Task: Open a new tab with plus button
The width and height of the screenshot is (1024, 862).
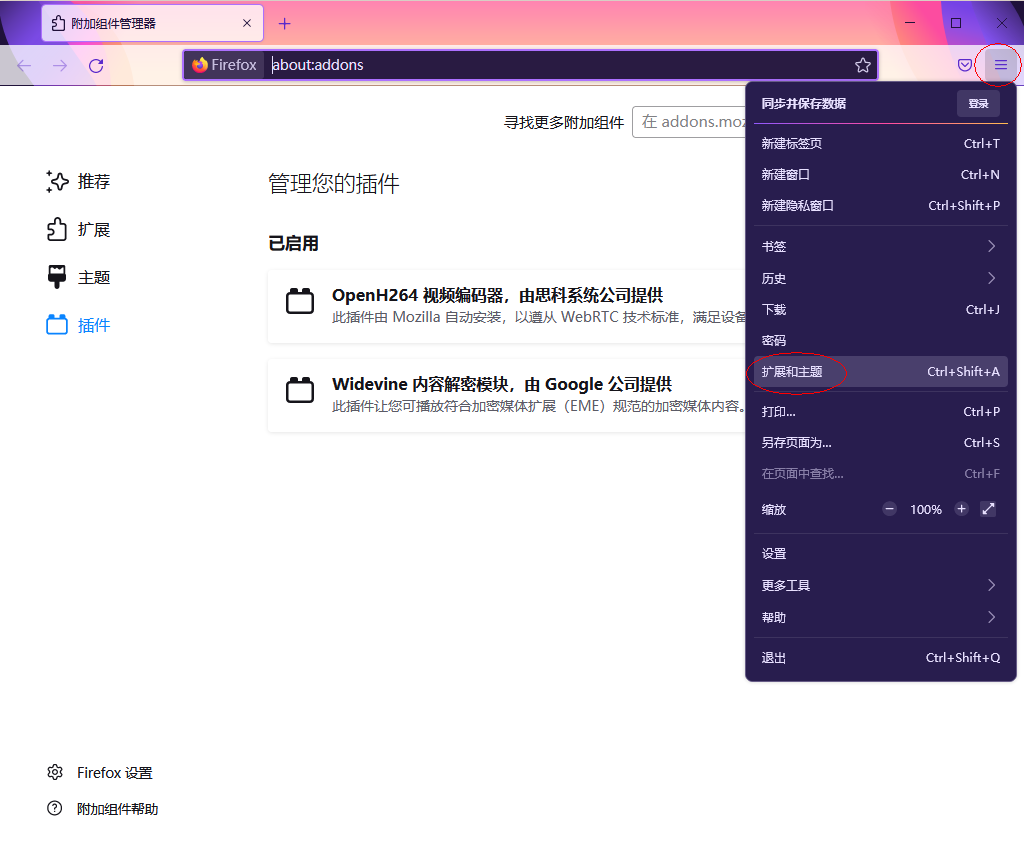Action: click(x=284, y=24)
